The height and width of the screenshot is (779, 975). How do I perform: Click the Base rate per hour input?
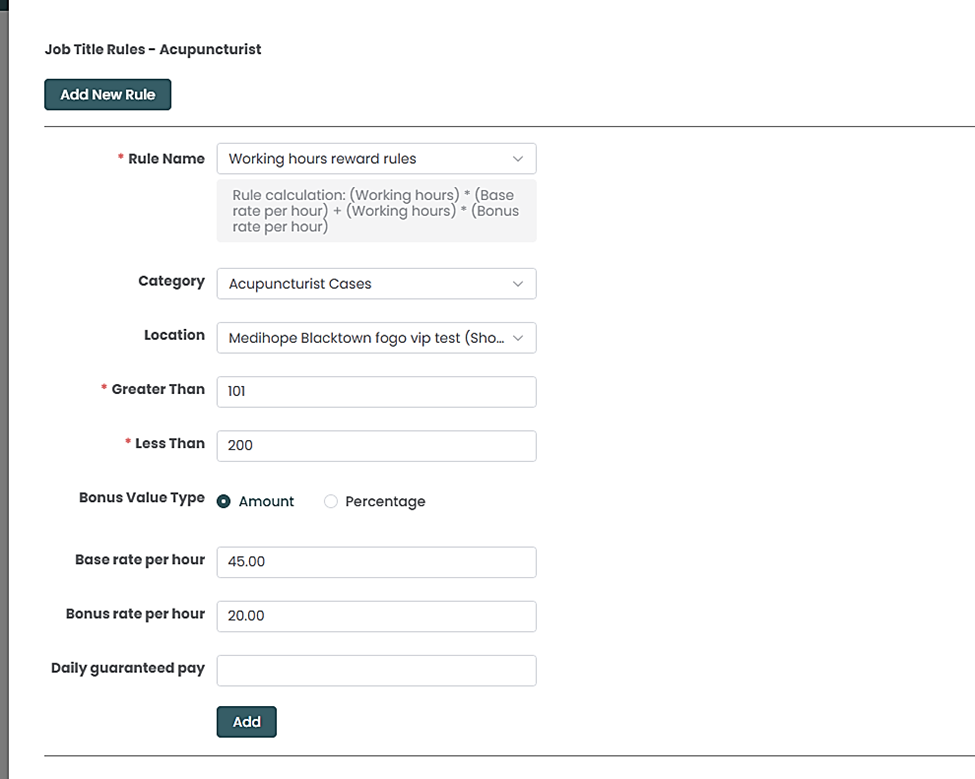point(375,562)
